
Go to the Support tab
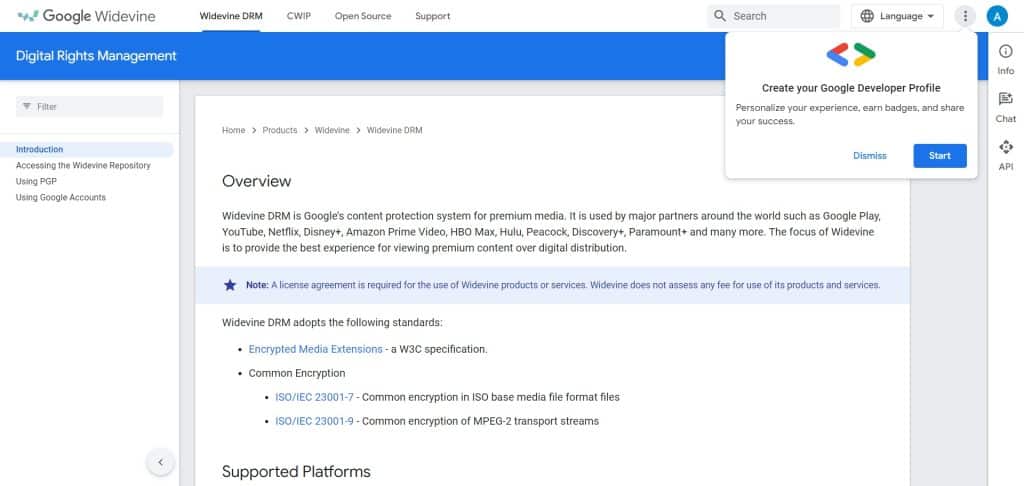433,16
